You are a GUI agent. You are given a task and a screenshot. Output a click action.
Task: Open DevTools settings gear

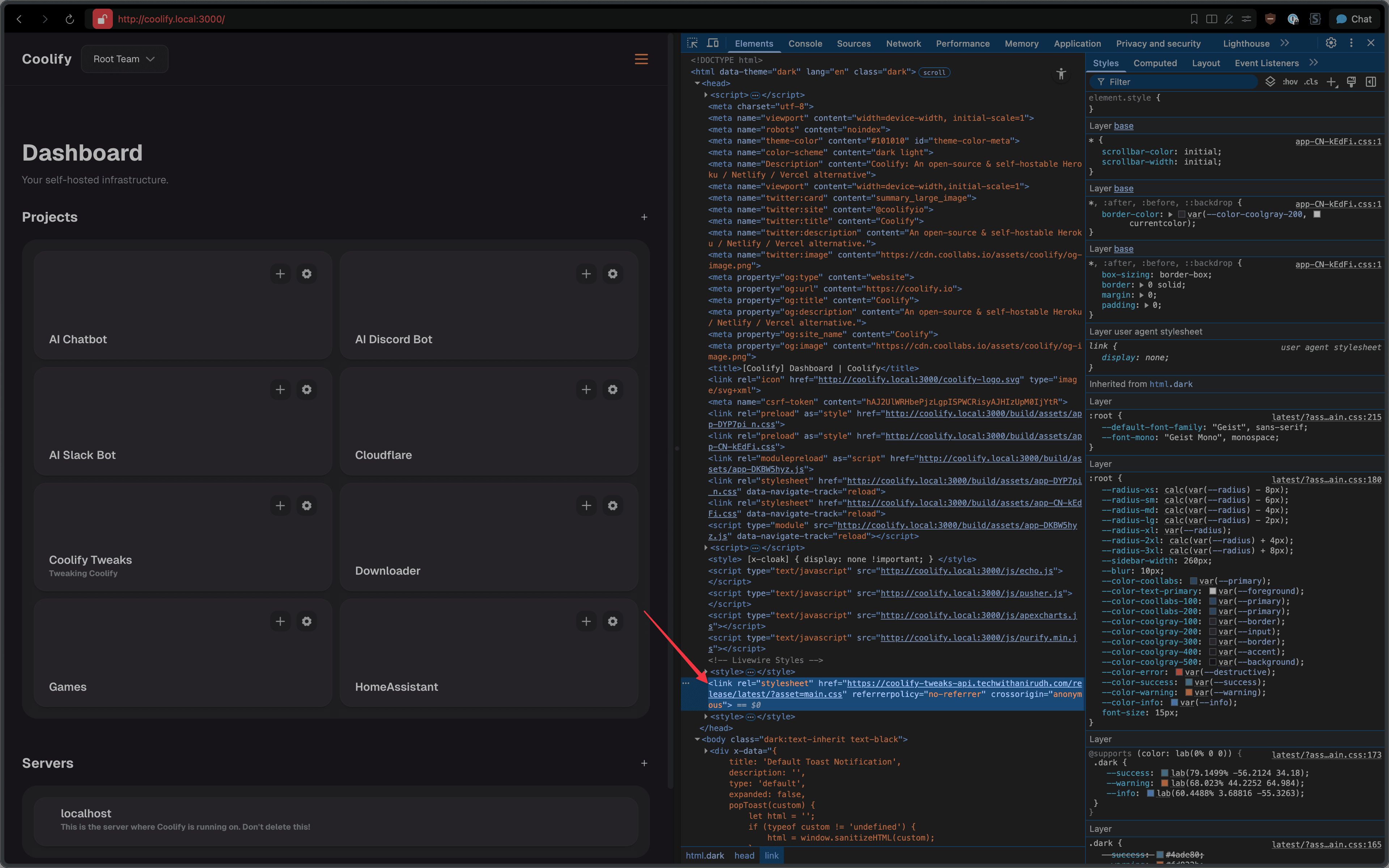click(1331, 43)
